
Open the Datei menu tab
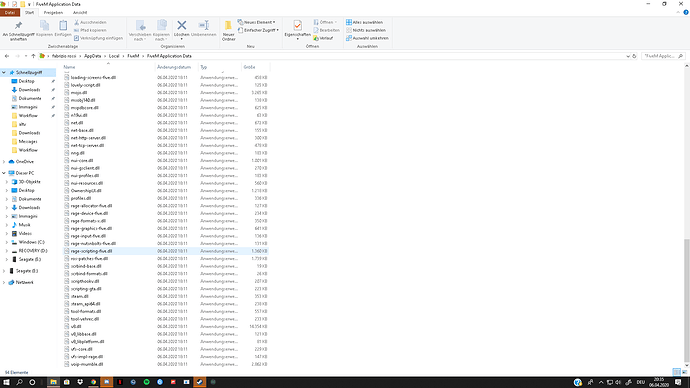pyautogui.click(x=10, y=12)
